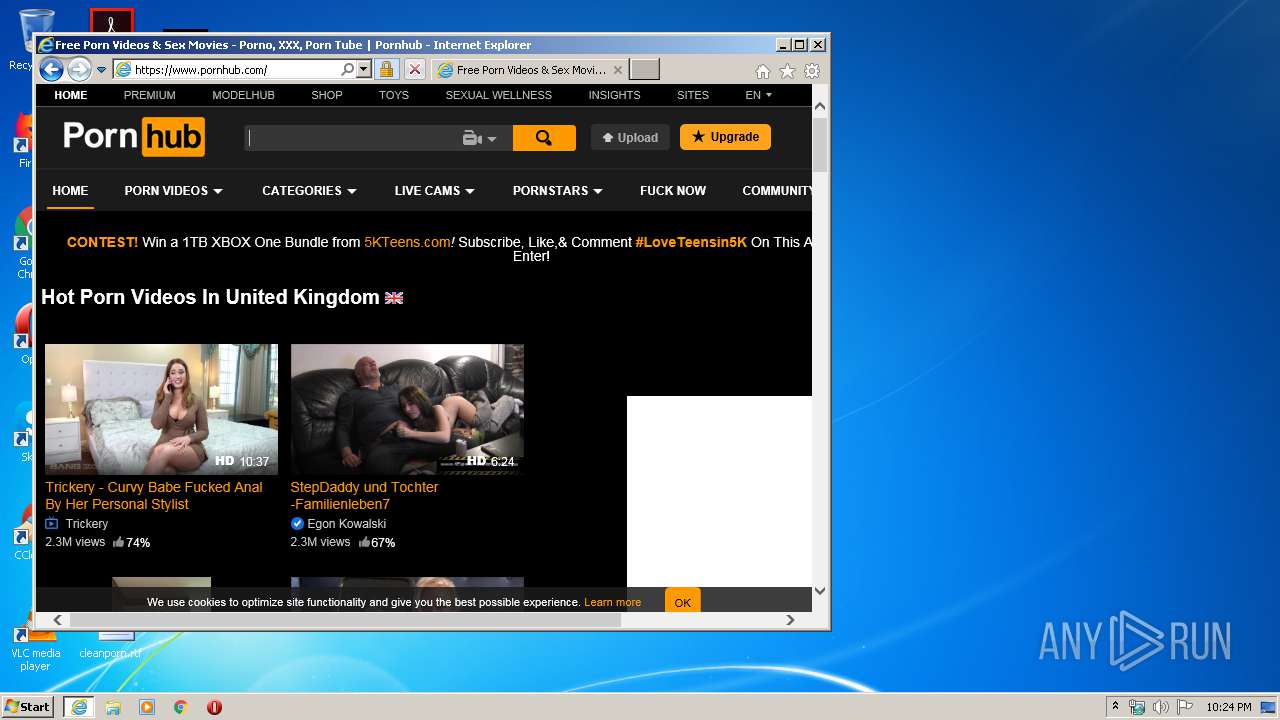Launch Opera from the taskbar
The height and width of the screenshot is (720, 1280).
214,707
